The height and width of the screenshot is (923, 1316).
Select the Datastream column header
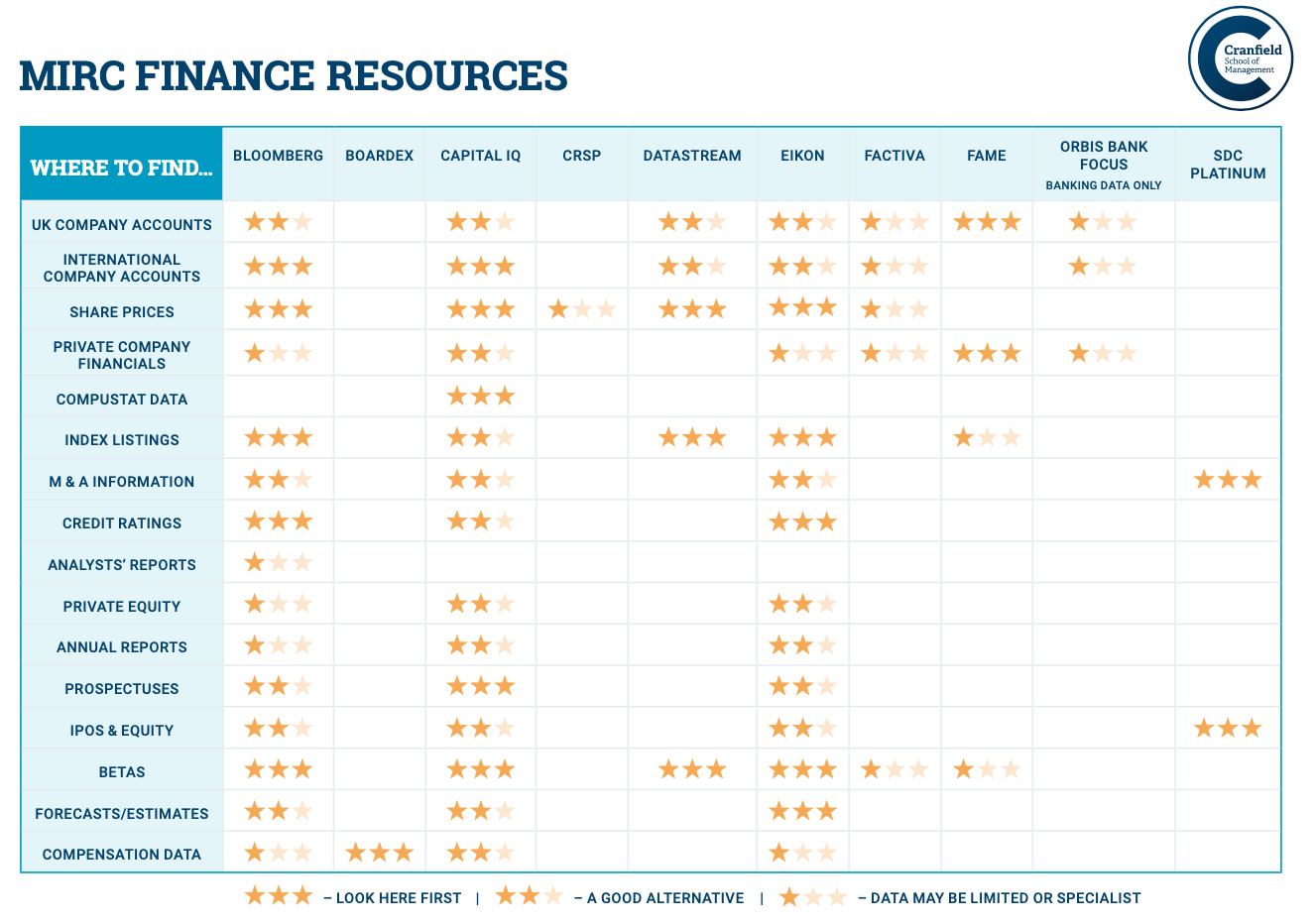click(692, 156)
